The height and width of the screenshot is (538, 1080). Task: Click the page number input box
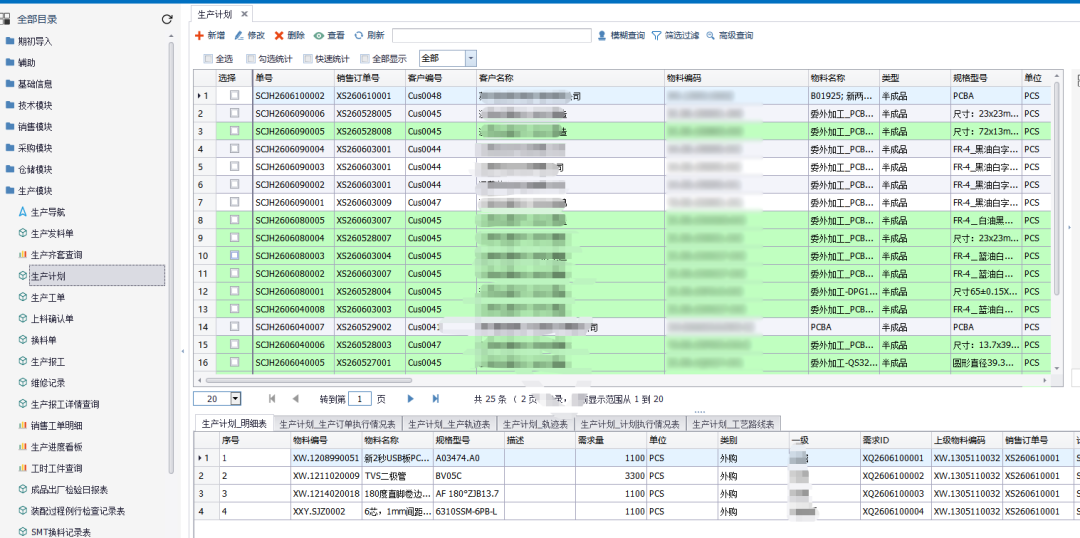[x=360, y=398]
